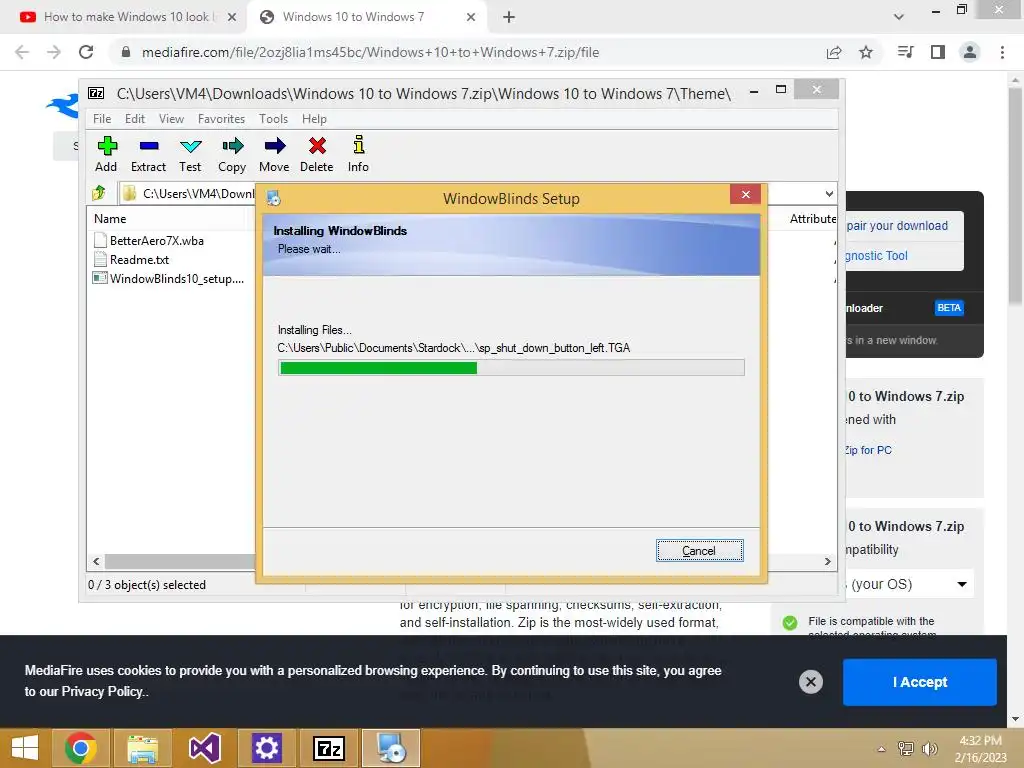Open the Chrome profile icon
1024x768 pixels.
pyautogui.click(x=970, y=52)
